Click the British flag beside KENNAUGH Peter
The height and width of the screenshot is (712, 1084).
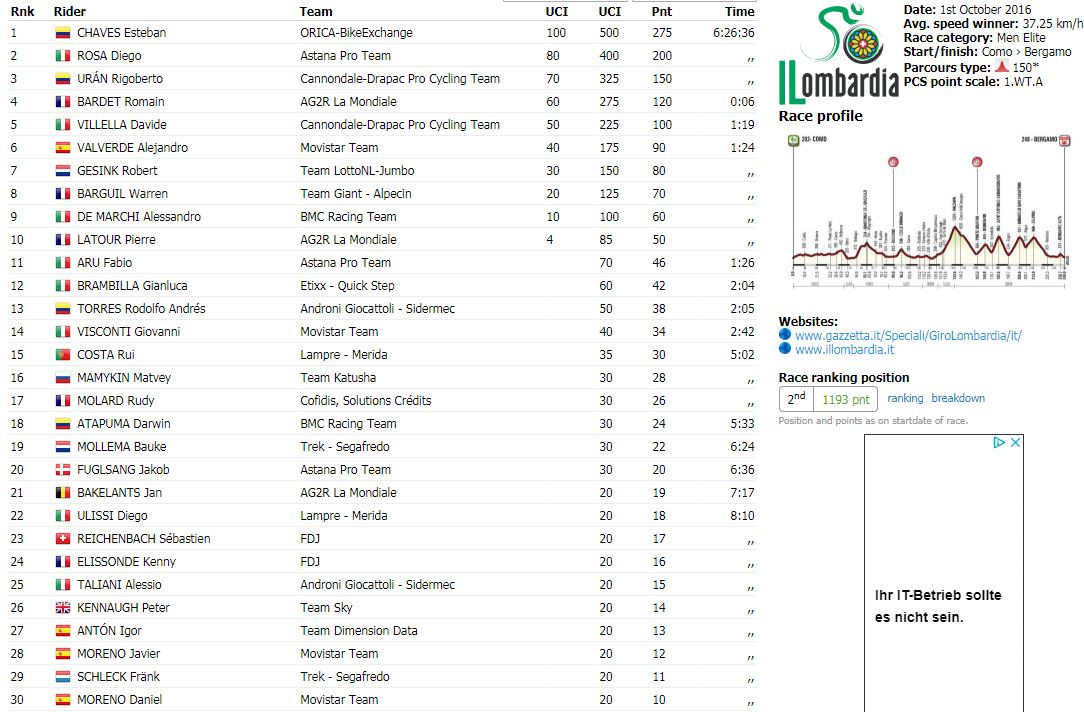(x=63, y=608)
